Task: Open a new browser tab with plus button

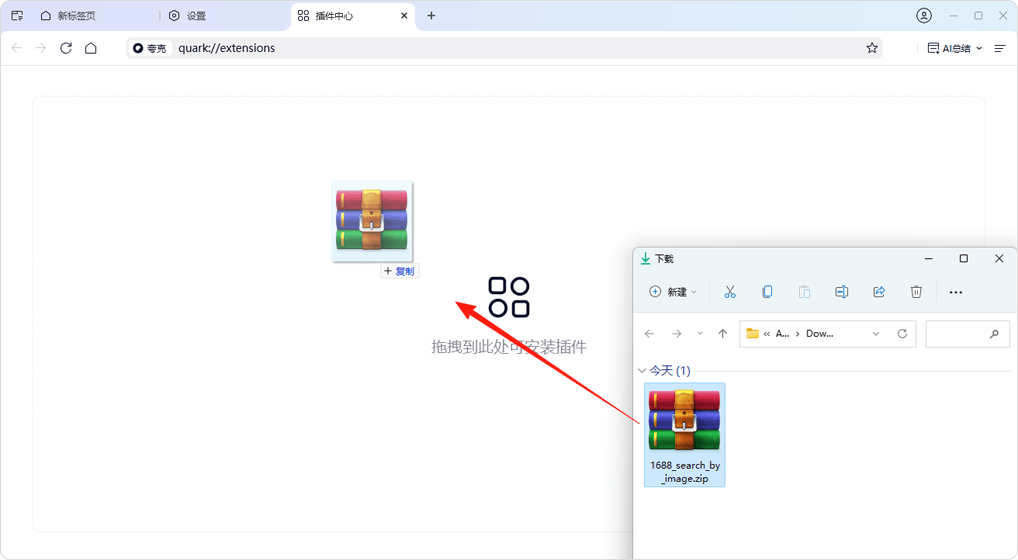Action: click(x=431, y=16)
